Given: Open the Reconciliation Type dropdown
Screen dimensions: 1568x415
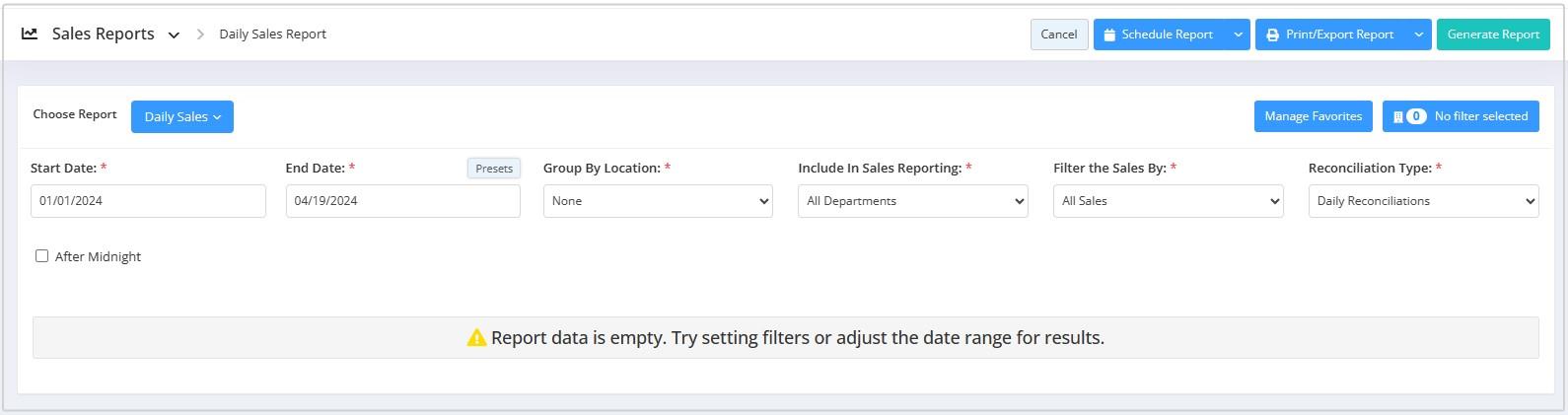Looking at the screenshot, I should click(1423, 201).
